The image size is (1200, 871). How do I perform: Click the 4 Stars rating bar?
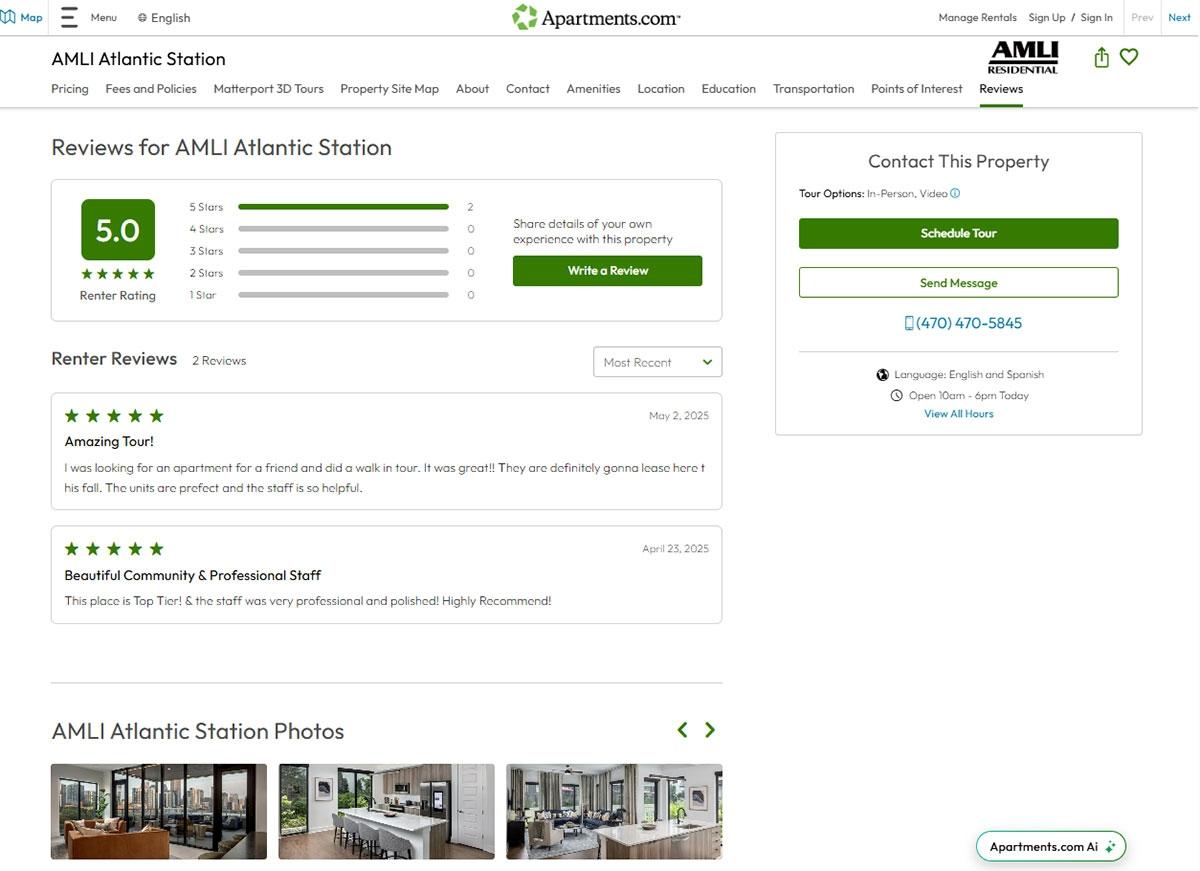pos(343,229)
